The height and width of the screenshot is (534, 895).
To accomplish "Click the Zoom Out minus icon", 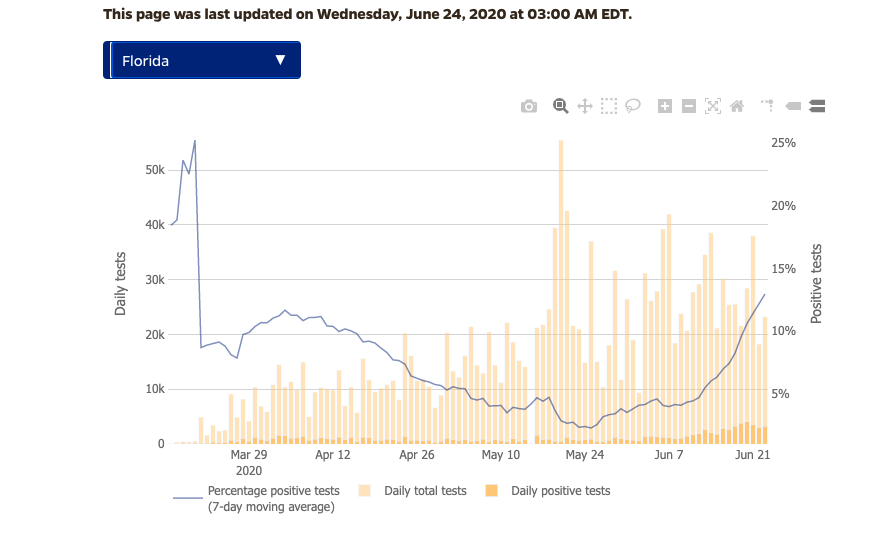I will [x=689, y=106].
